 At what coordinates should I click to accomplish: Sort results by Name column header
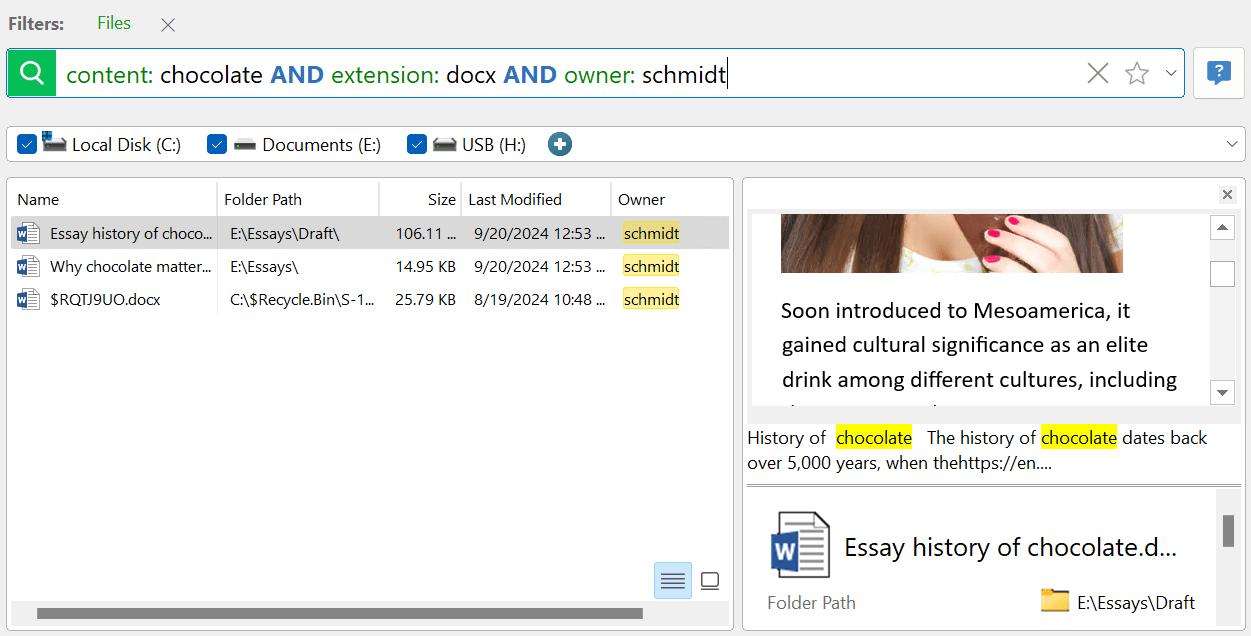pos(38,199)
